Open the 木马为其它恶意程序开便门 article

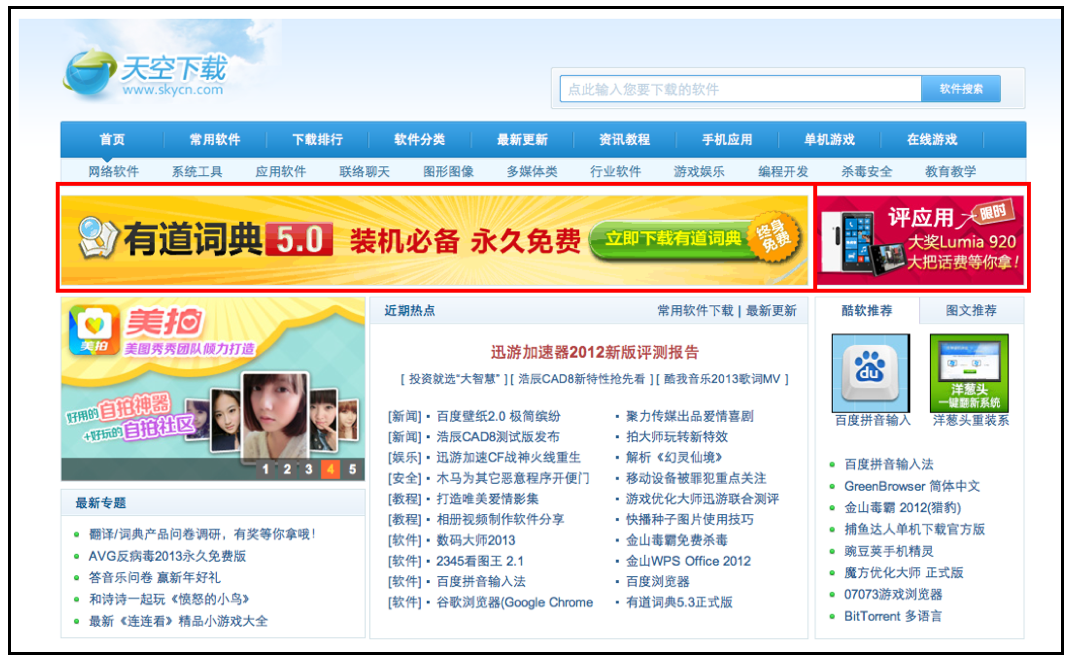(513, 478)
